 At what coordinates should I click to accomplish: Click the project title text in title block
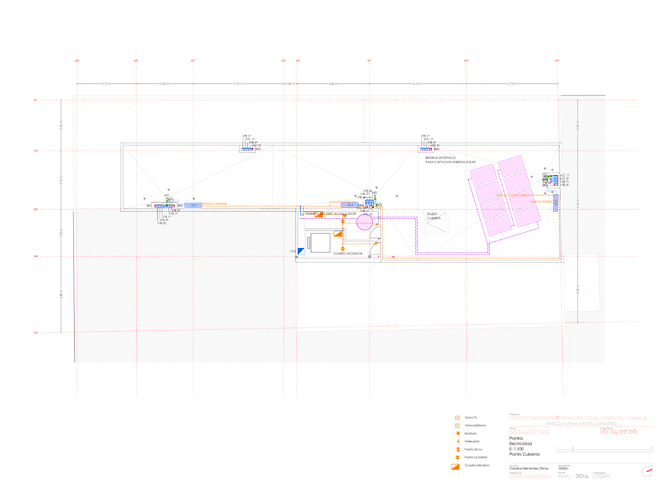click(x=577, y=420)
